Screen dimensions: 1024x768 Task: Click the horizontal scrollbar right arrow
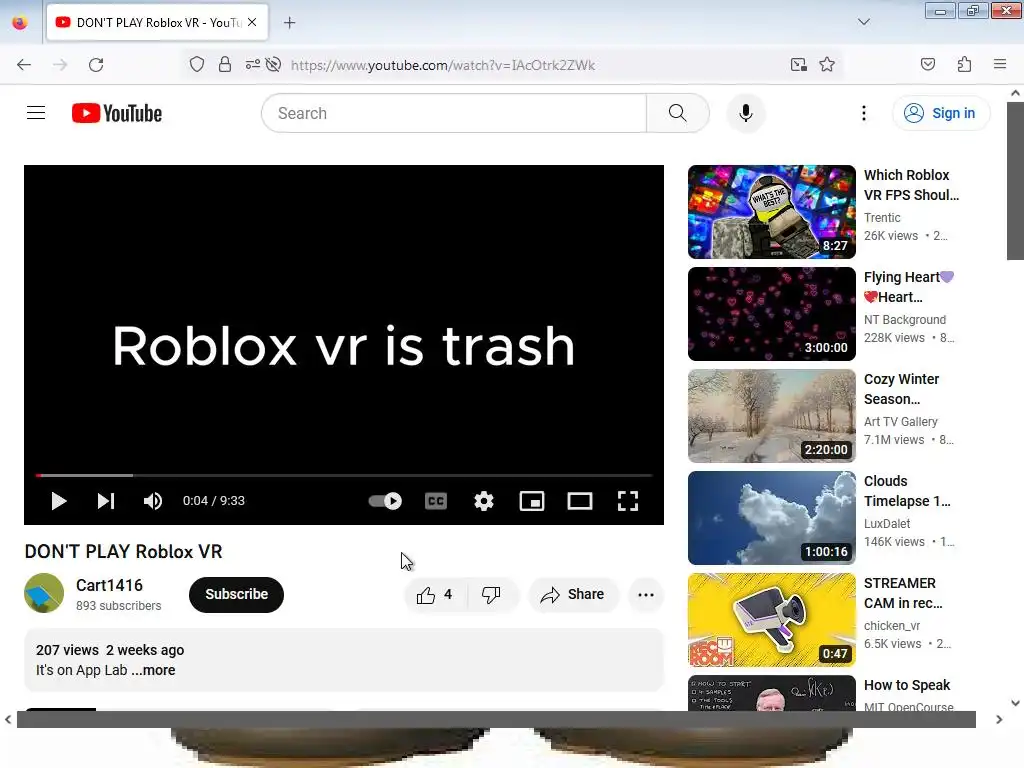[999, 720]
